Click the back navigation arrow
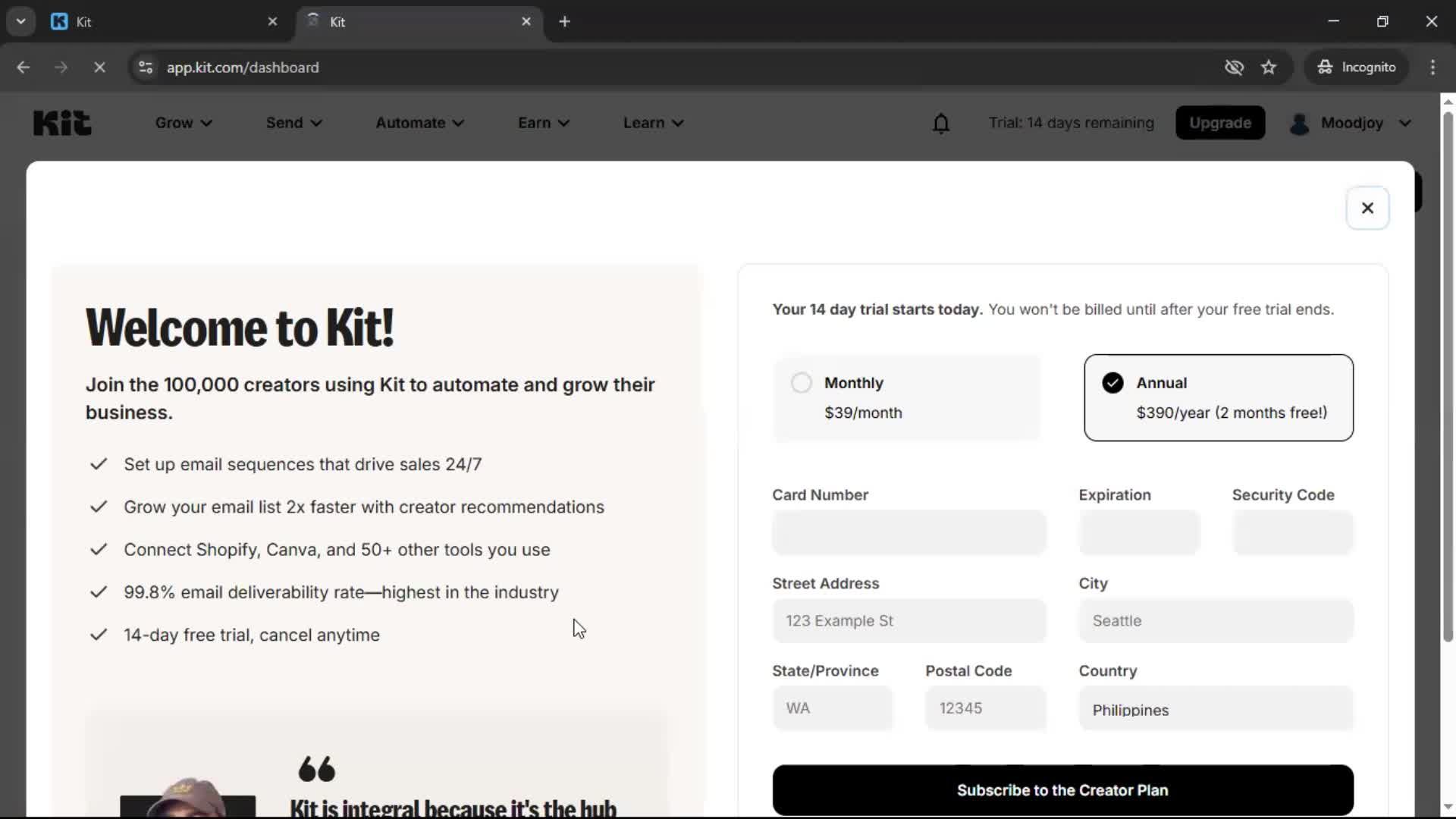The height and width of the screenshot is (819, 1456). pyautogui.click(x=24, y=67)
